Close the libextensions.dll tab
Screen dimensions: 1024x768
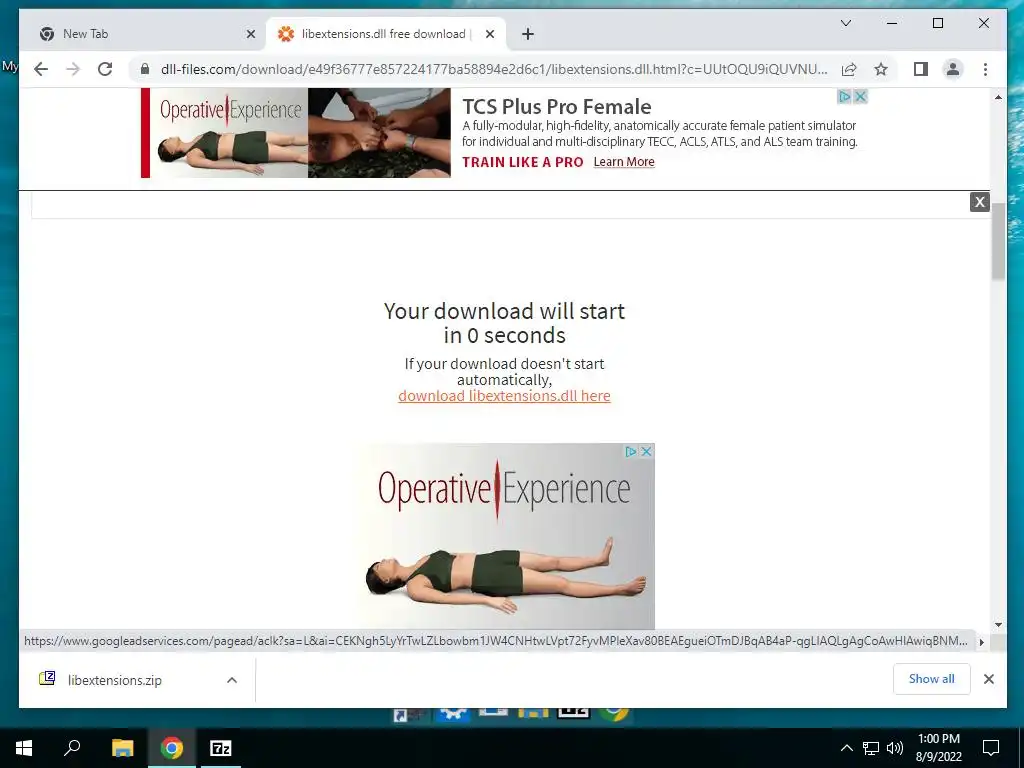click(x=490, y=34)
